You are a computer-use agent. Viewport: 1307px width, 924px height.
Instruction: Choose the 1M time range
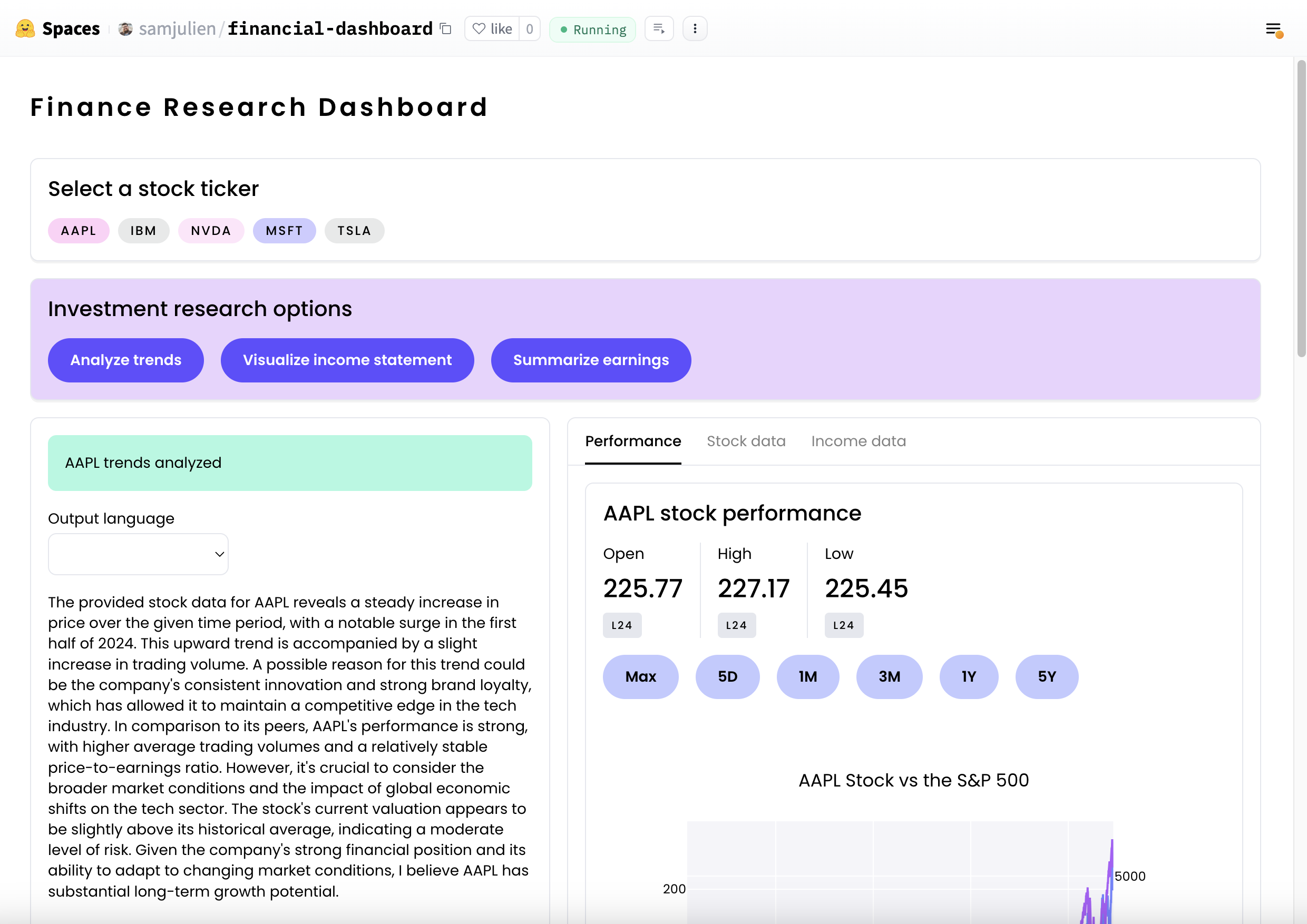click(x=807, y=676)
